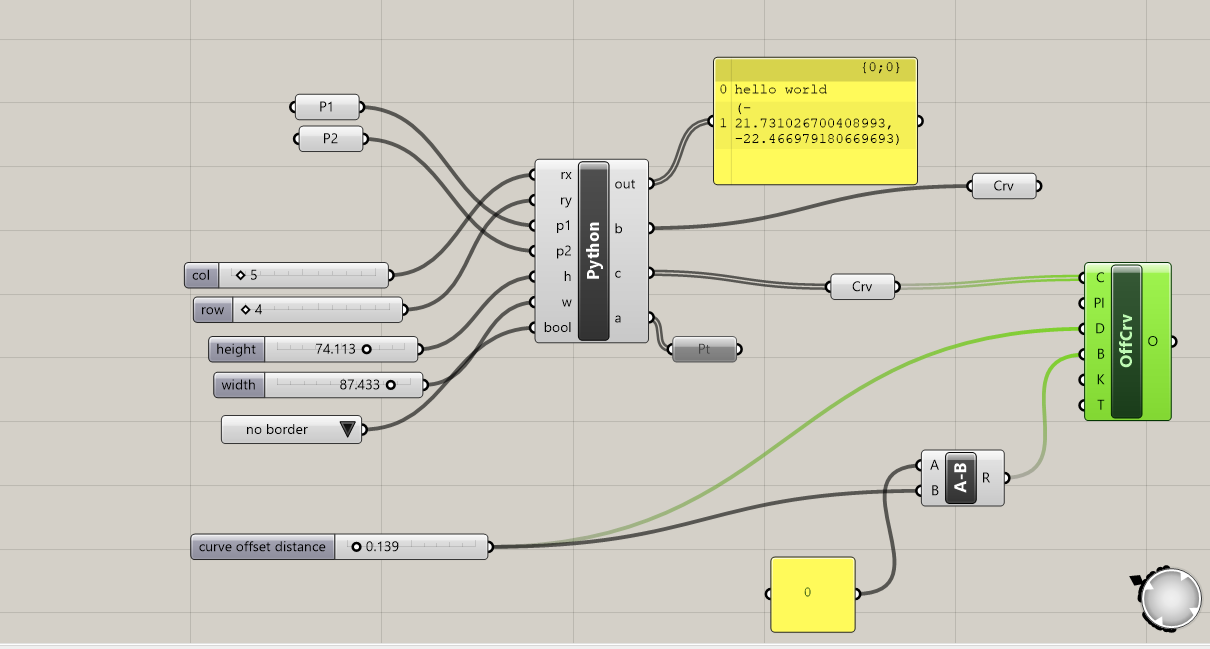The width and height of the screenshot is (1210, 649).
Task: Click the yellow panel containing 0
Action: [811, 593]
